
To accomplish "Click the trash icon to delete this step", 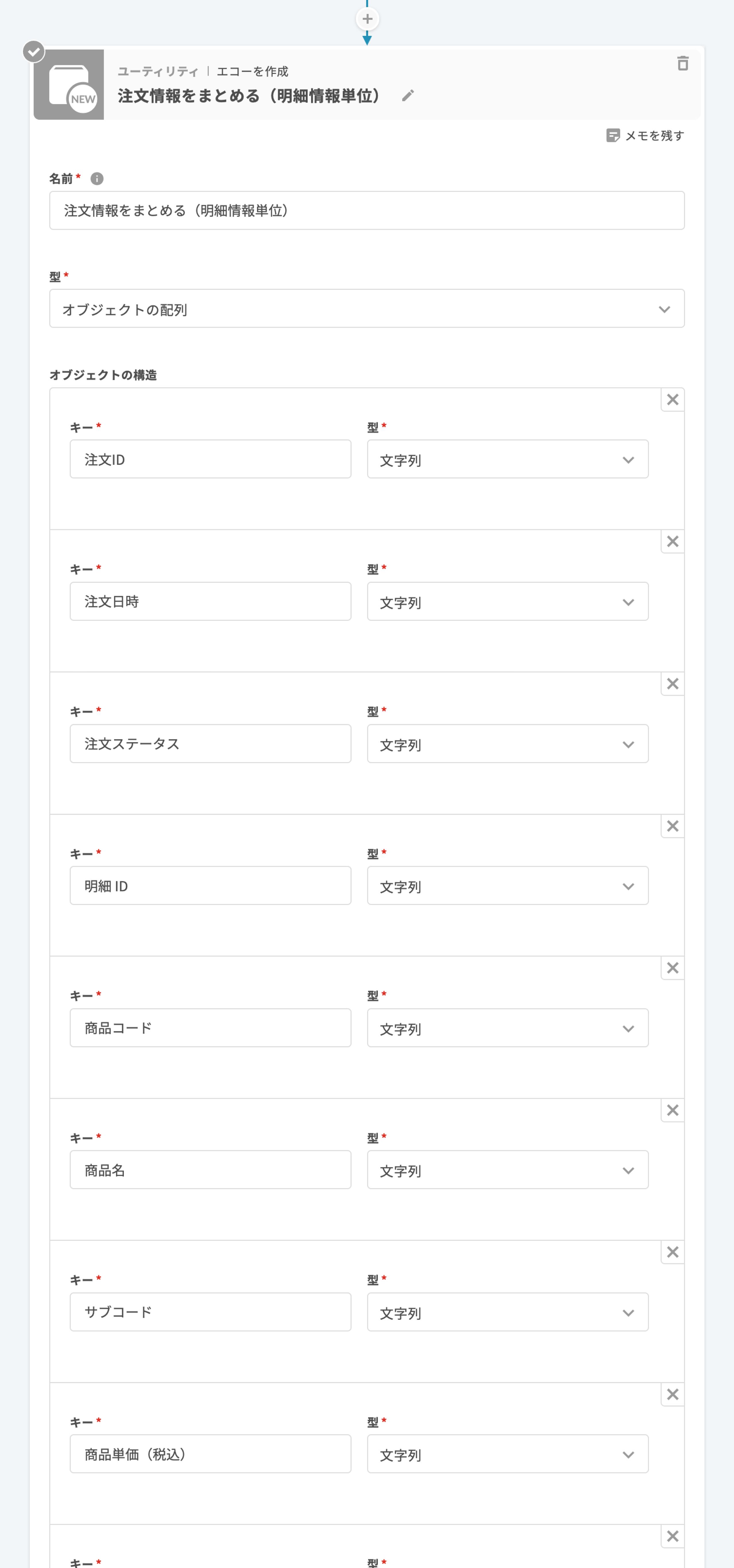I will (x=683, y=63).
